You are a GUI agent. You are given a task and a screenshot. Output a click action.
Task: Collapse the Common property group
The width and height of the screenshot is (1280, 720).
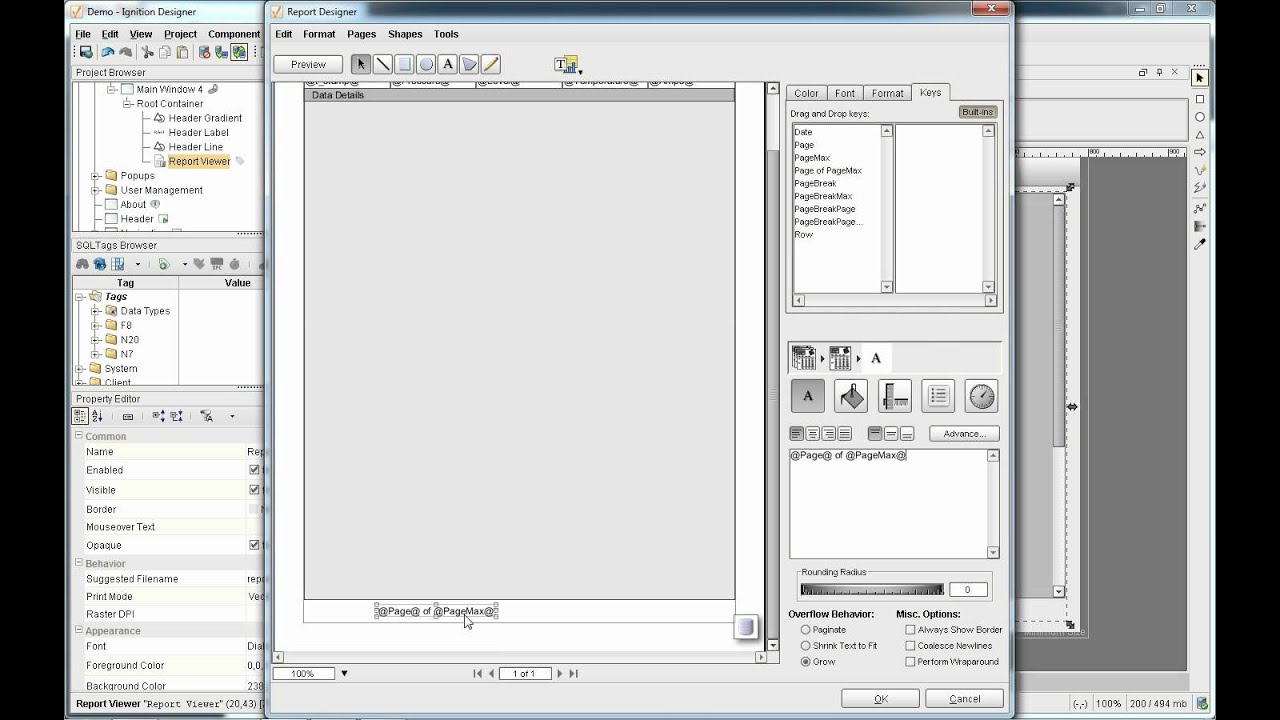79,436
